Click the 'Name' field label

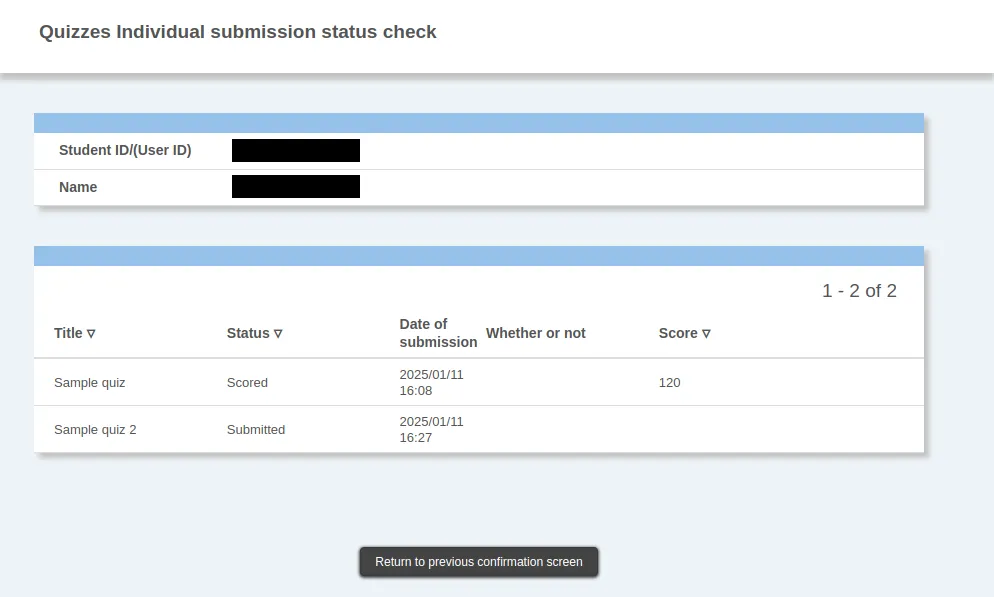(x=78, y=187)
